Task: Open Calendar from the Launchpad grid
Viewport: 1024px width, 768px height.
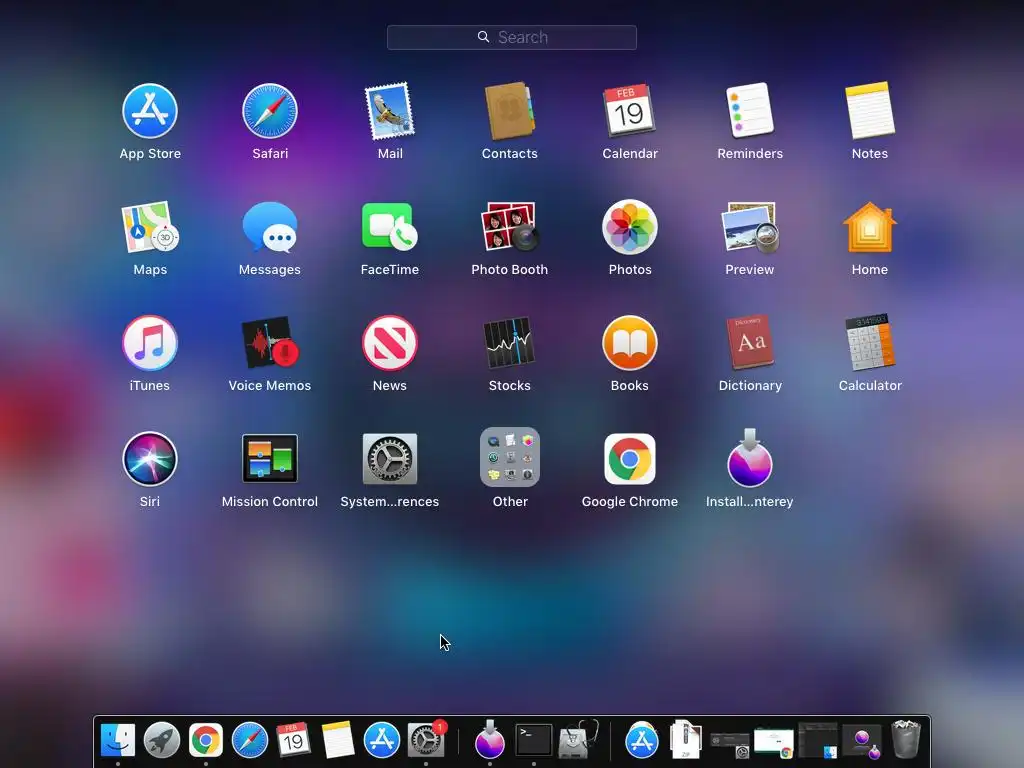Action: (630, 111)
